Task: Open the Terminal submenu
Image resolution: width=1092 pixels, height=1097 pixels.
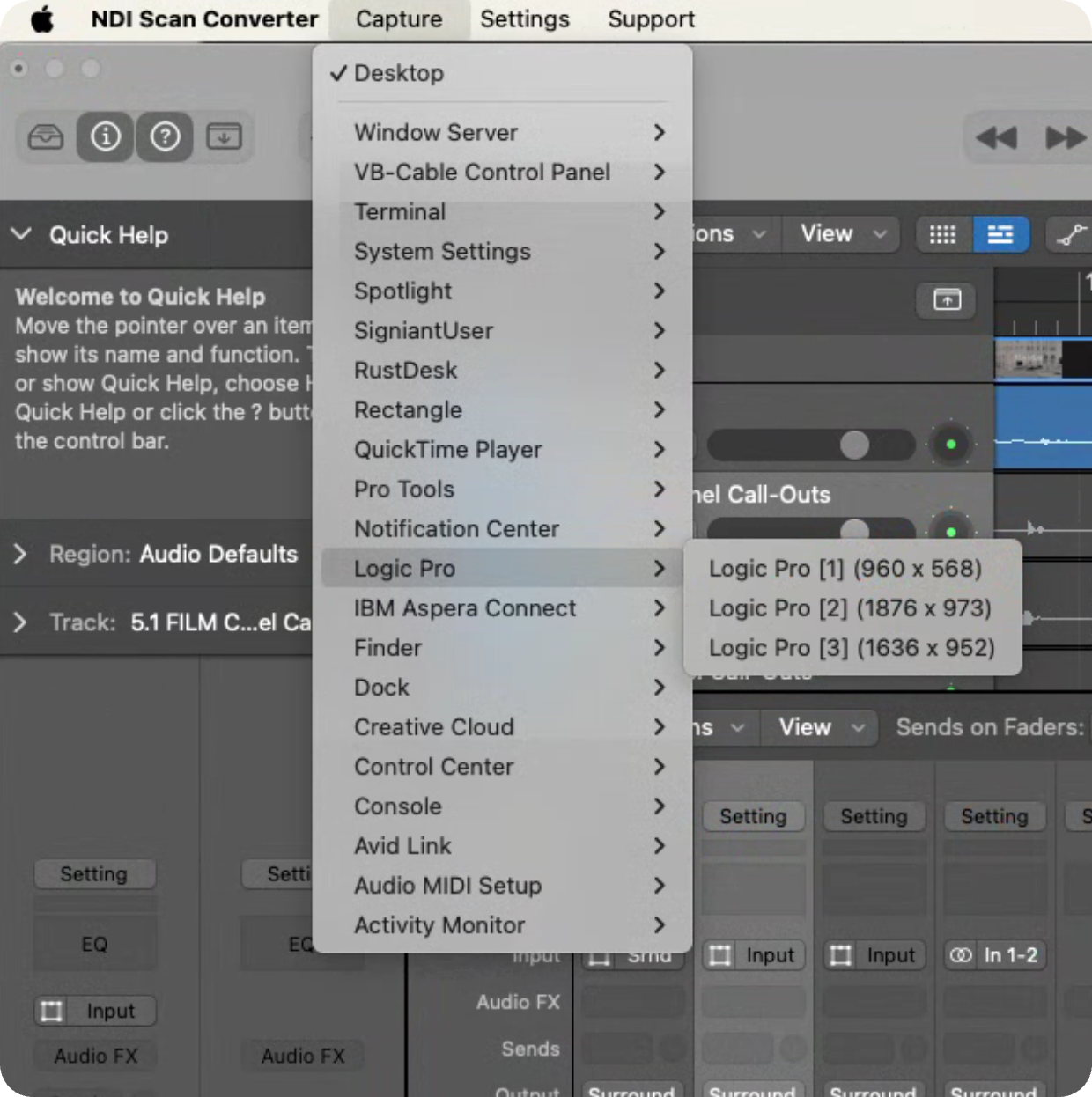Action: 502,211
